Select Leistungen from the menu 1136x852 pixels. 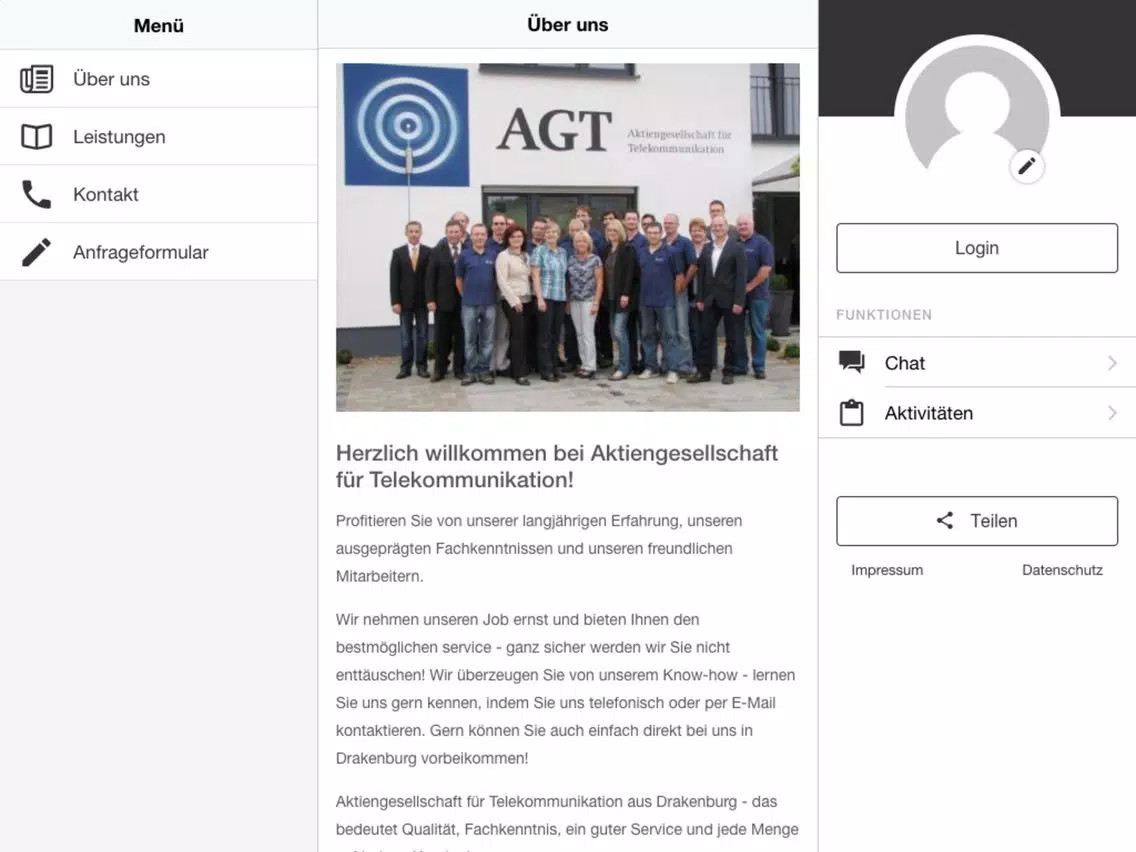(159, 137)
